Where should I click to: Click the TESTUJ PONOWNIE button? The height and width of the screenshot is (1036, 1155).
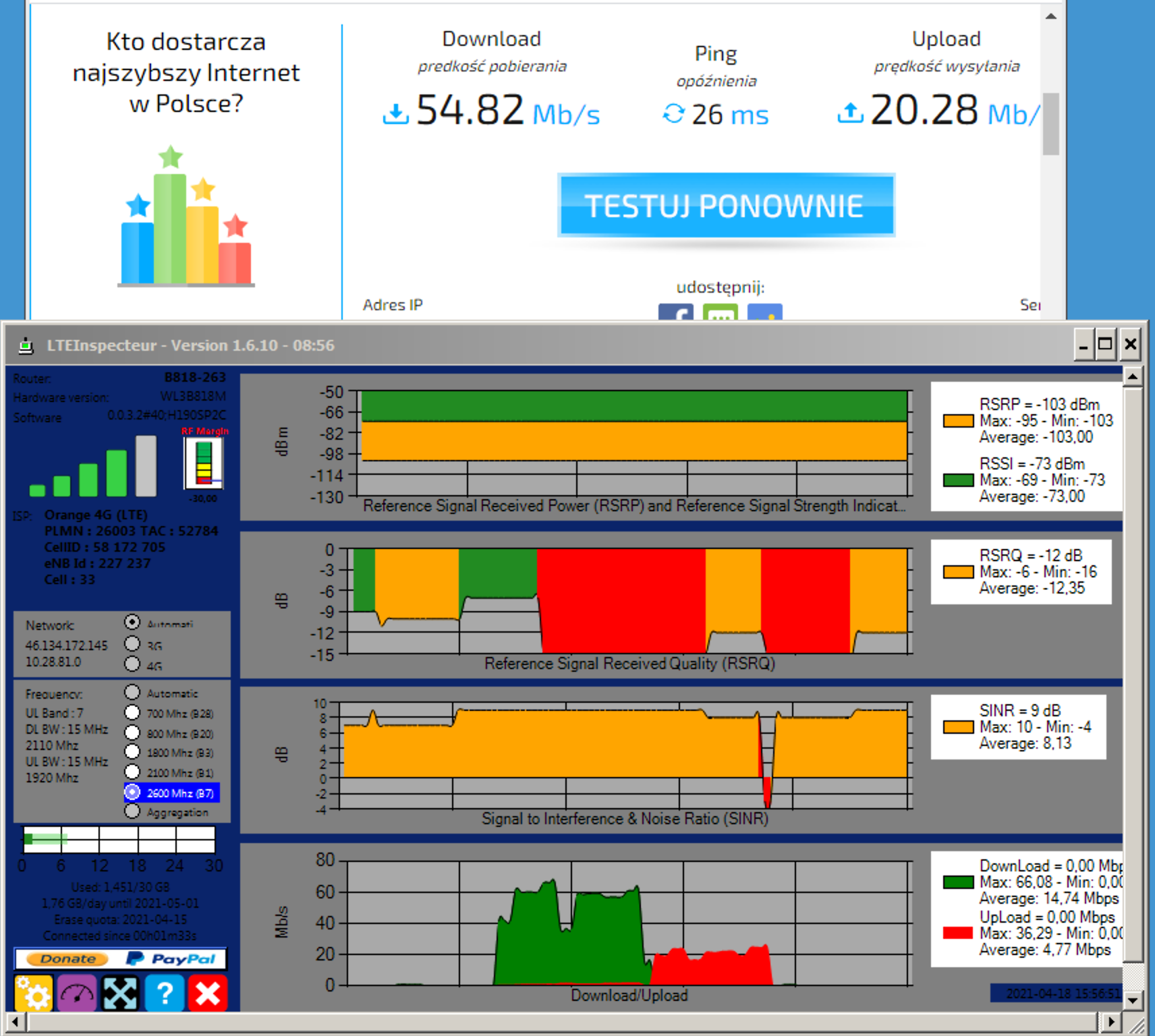(727, 205)
